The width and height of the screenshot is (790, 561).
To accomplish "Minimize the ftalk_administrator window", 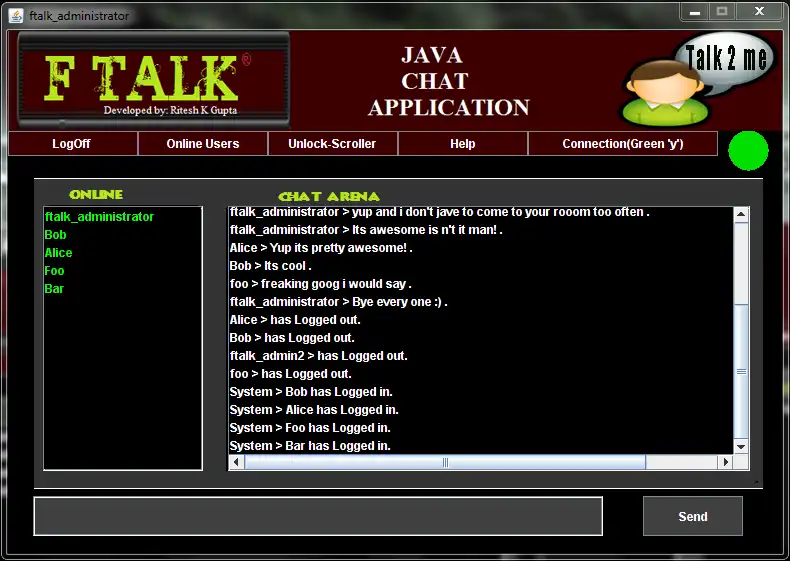I will pyautogui.click(x=695, y=12).
